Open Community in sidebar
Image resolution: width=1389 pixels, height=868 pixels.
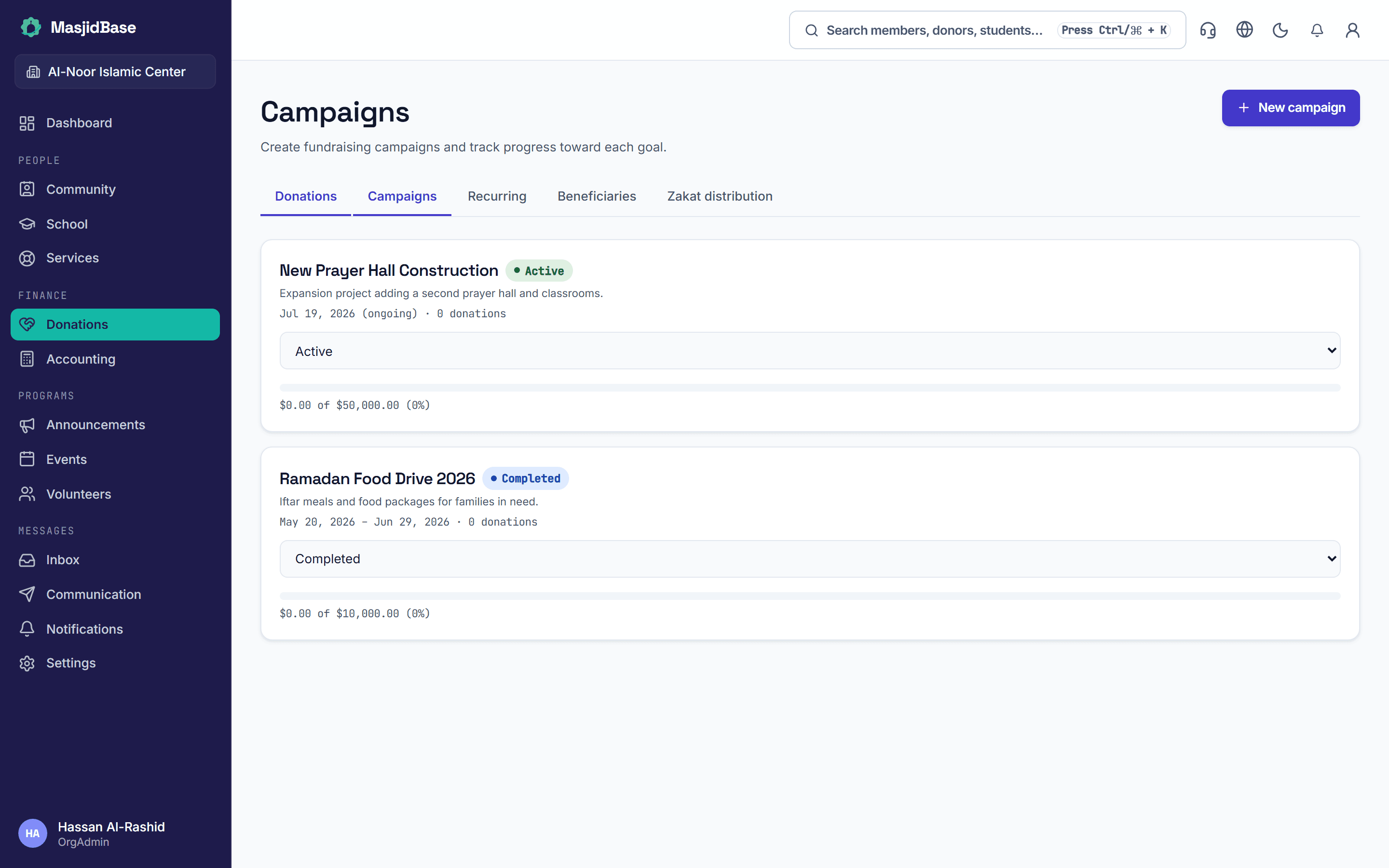(115, 190)
